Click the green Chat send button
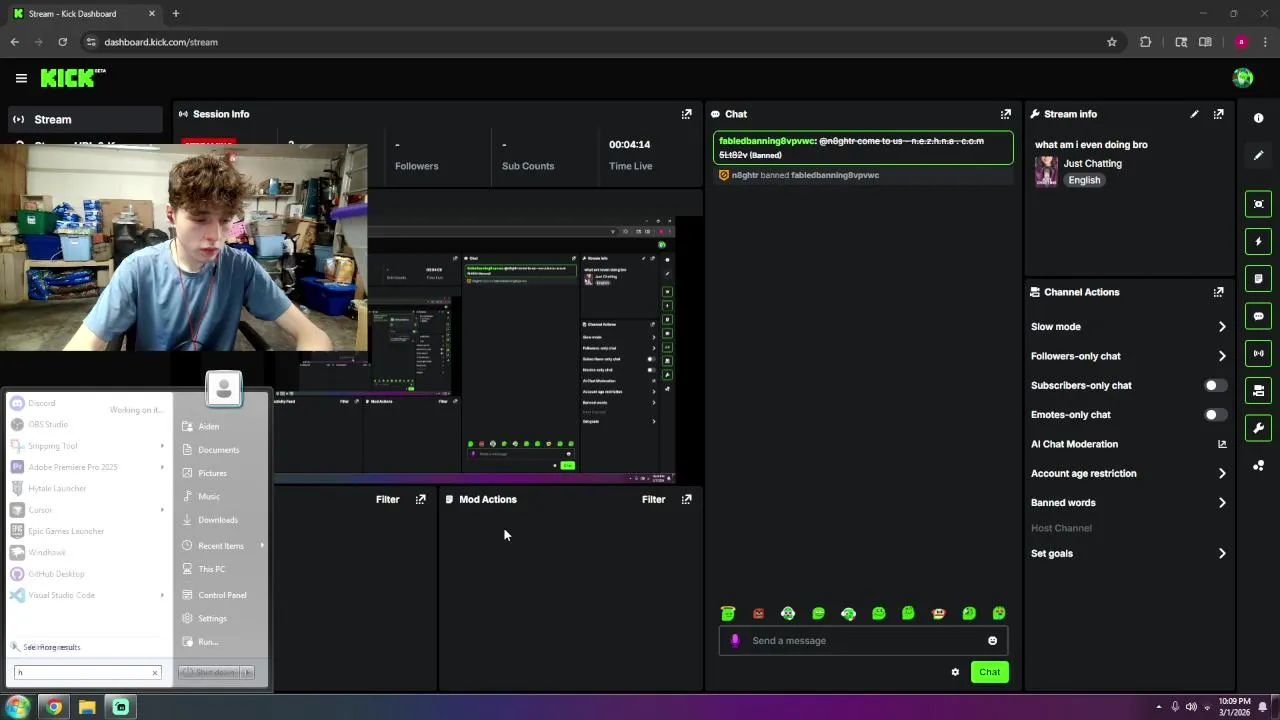The height and width of the screenshot is (720, 1280). 989,672
